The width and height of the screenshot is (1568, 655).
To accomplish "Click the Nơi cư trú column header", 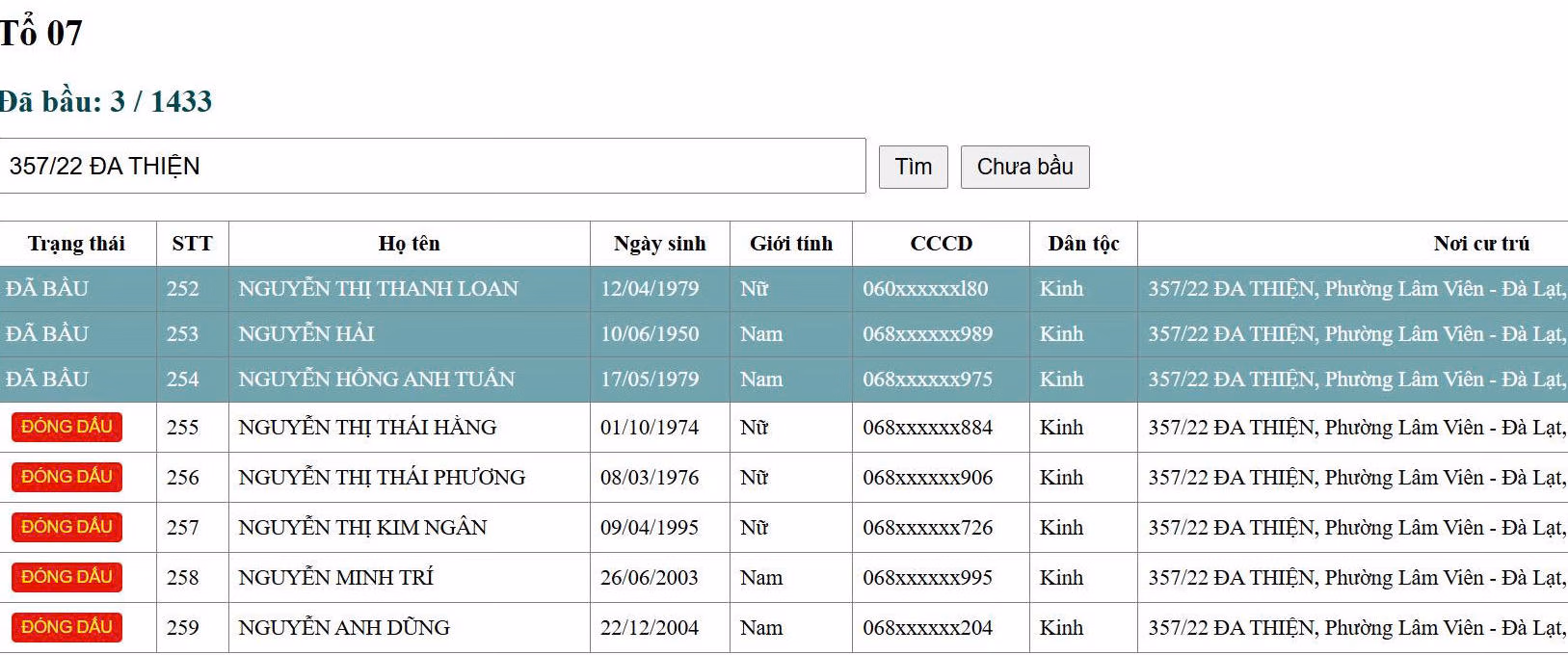I will pyautogui.click(x=1480, y=244).
